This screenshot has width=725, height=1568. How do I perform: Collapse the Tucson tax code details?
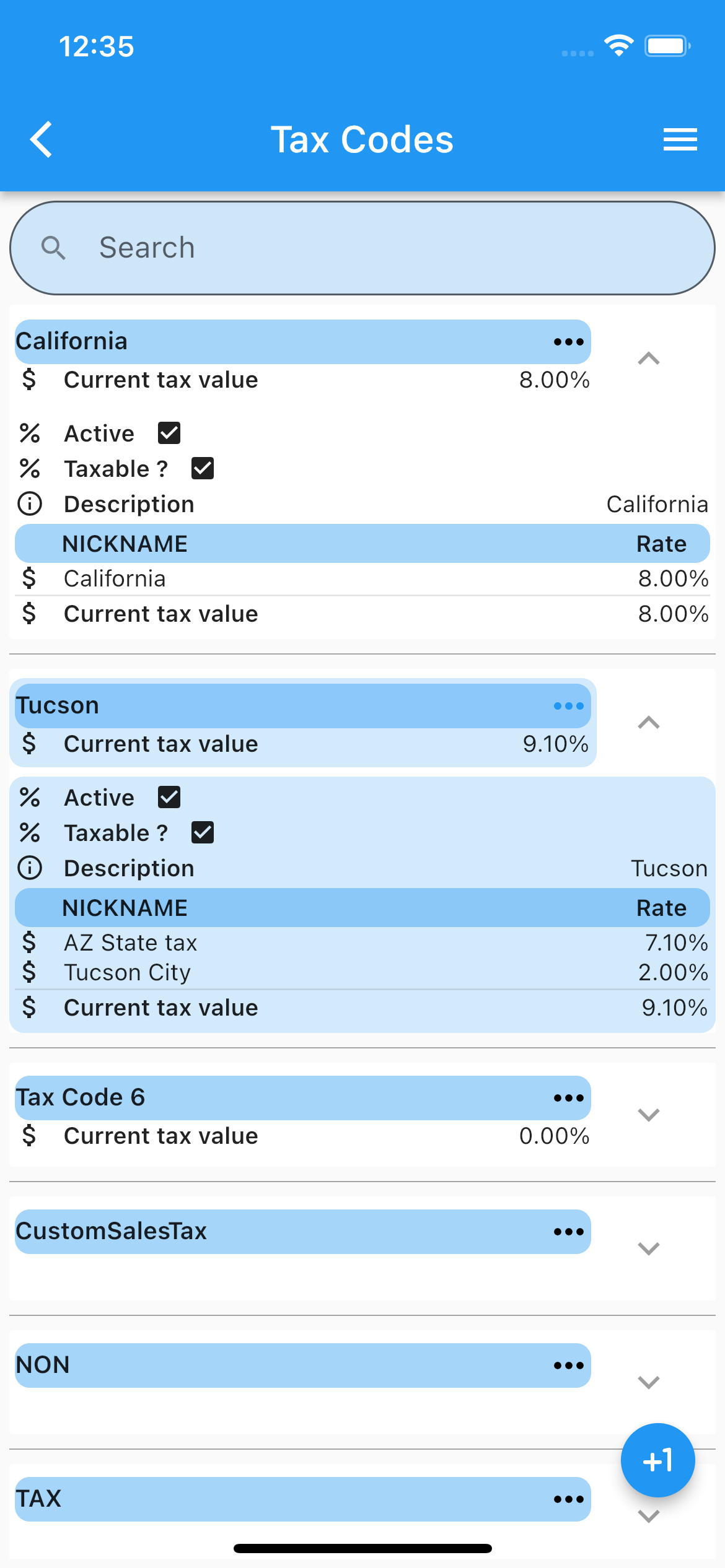pyautogui.click(x=648, y=723)
